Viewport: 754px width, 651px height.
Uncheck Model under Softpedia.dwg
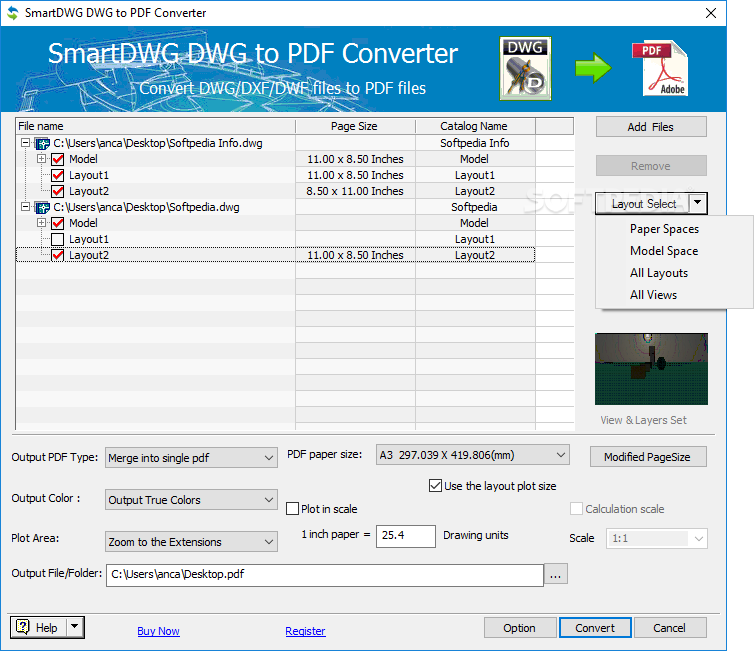click(x=58, y=223)
